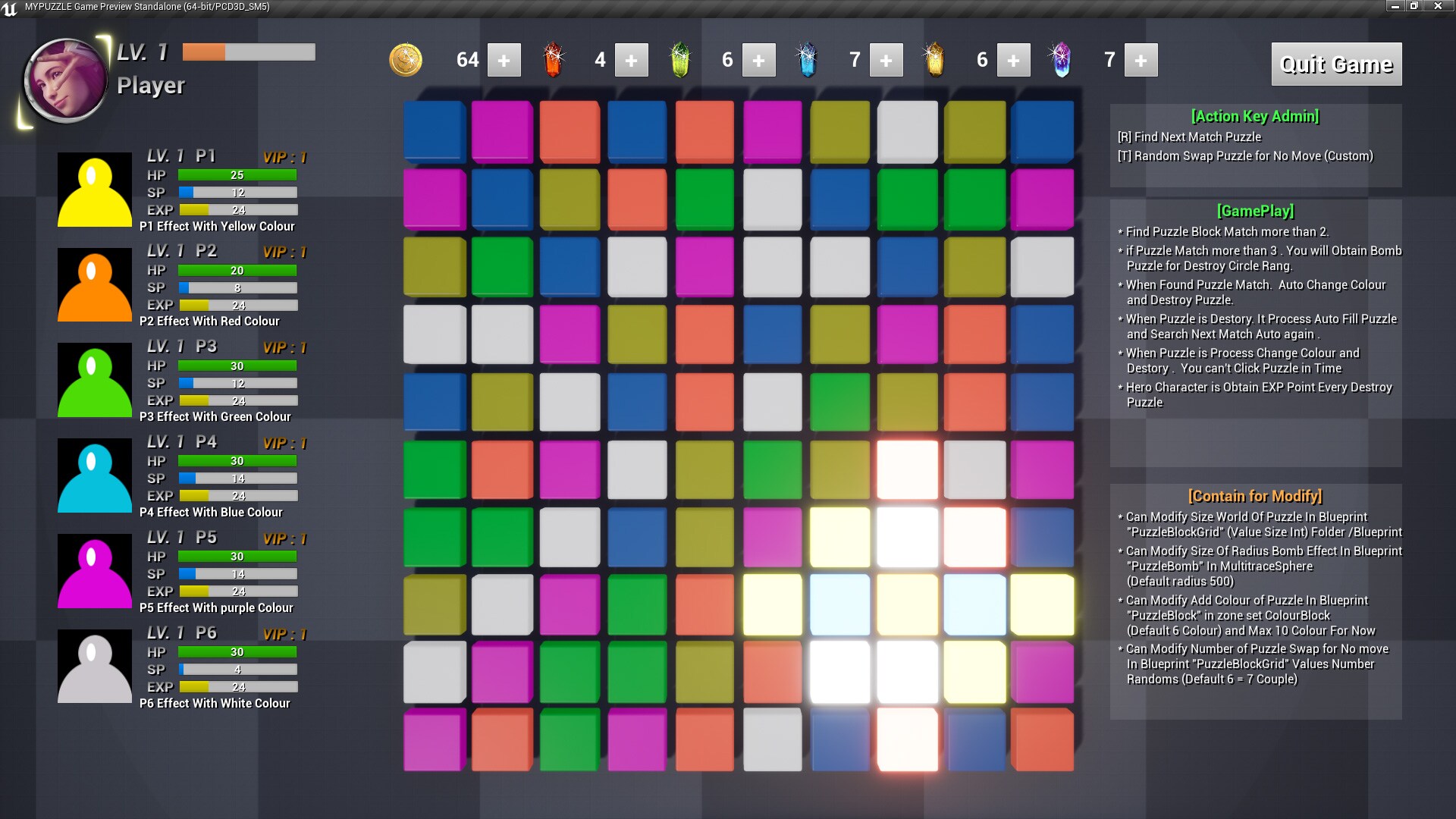
Task: Add blue crystals with the plus button
Action: pos(886,60)
